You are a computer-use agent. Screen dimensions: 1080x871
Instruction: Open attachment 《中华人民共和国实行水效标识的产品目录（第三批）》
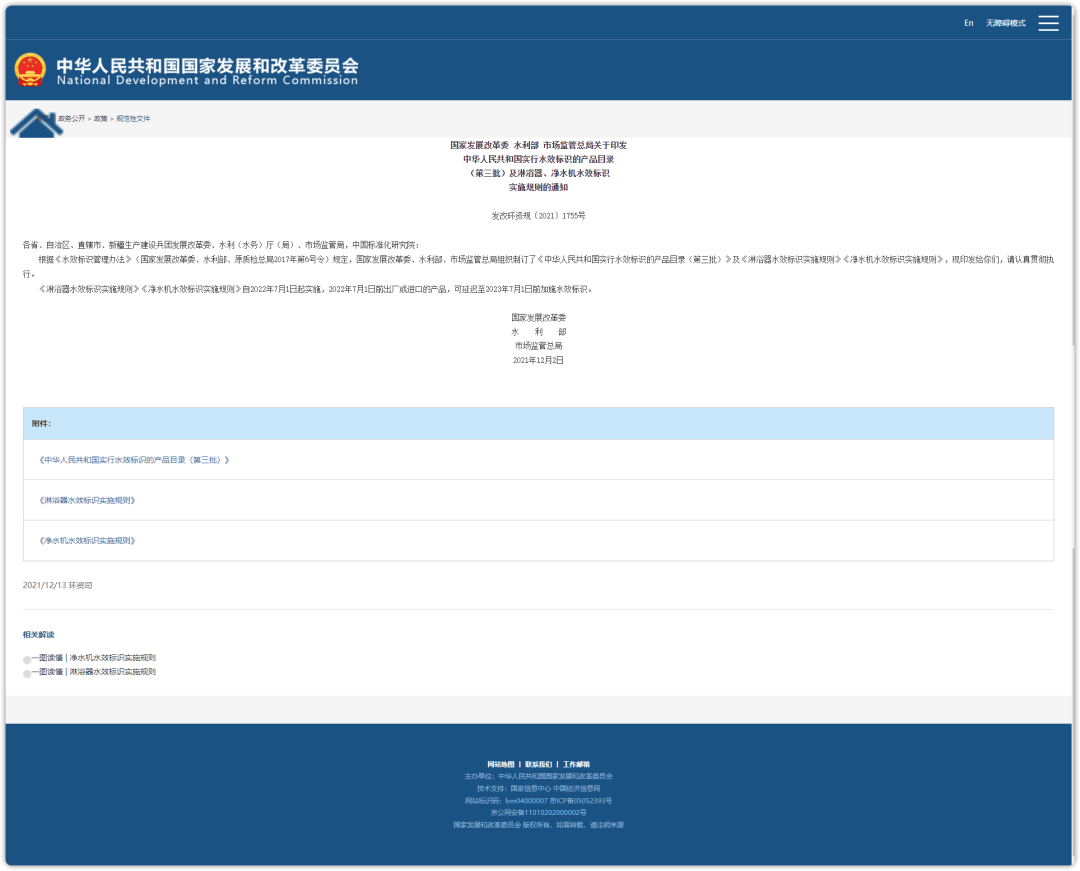134,460
